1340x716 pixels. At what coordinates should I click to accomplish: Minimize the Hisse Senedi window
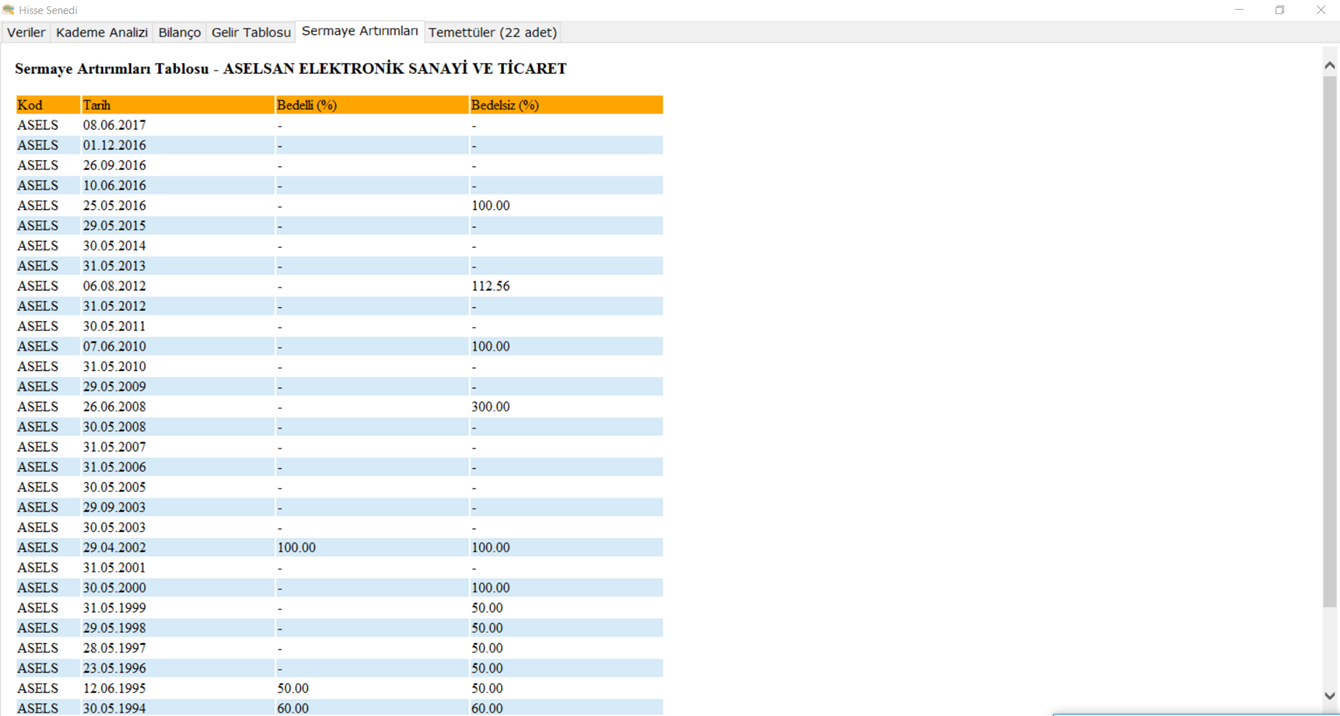1239,10
